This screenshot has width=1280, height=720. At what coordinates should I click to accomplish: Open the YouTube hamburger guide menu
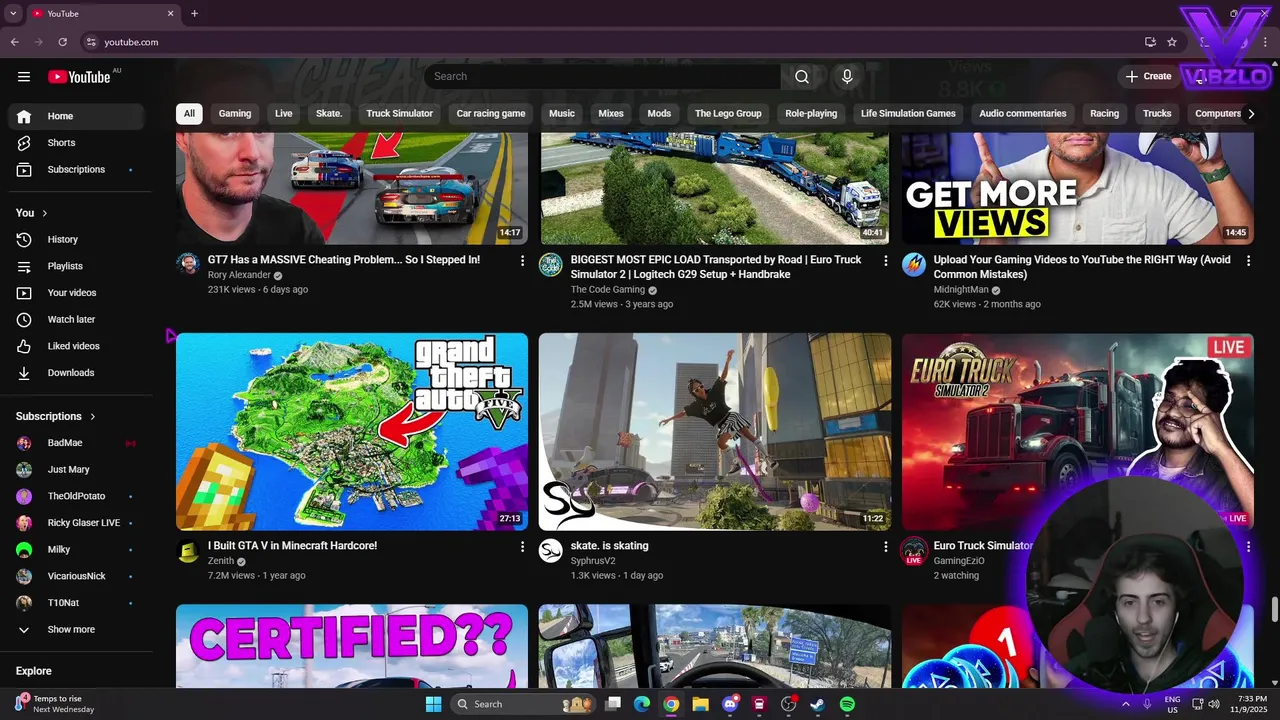coord(24,77)
